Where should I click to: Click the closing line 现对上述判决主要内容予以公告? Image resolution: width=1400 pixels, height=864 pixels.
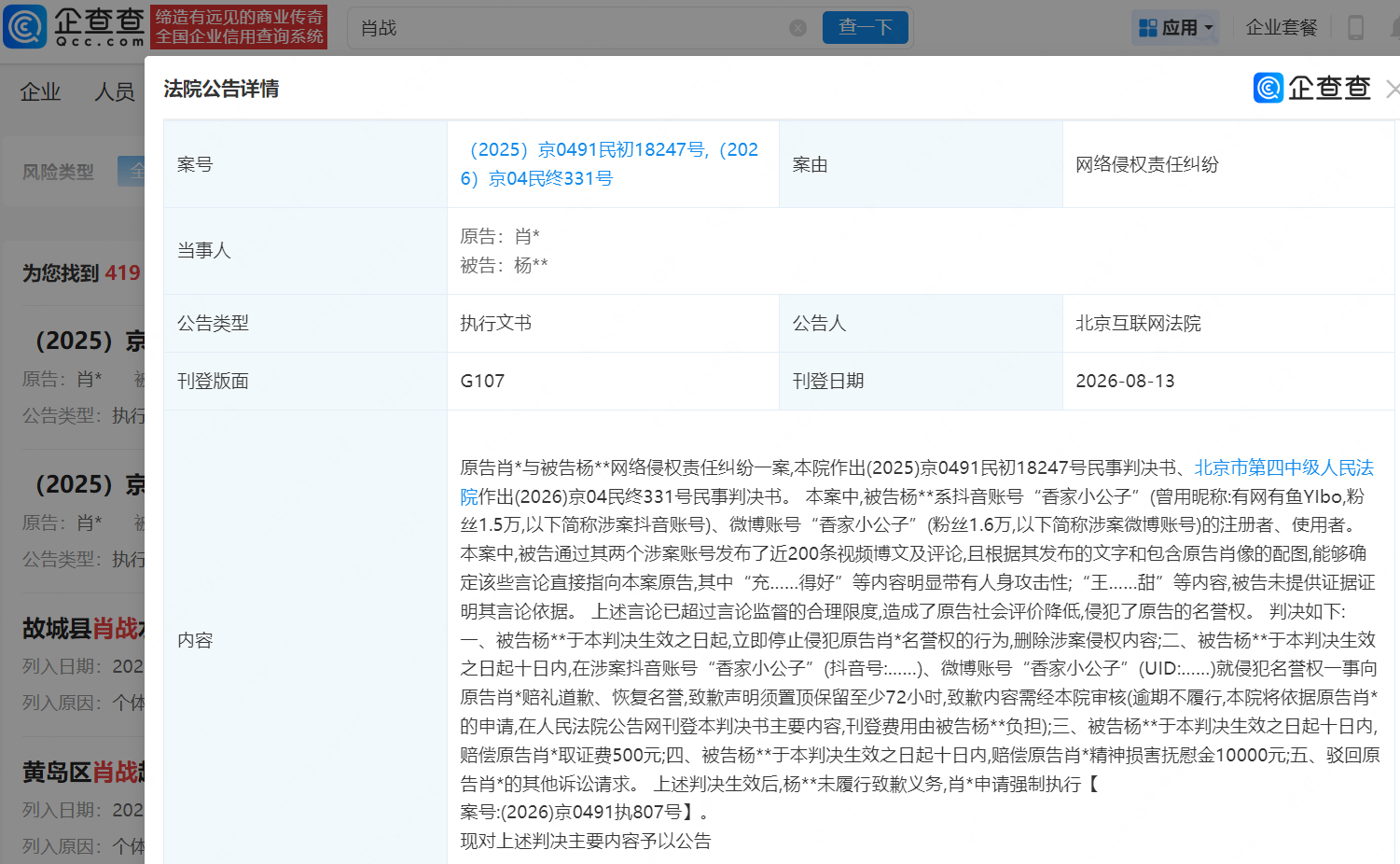coord(586,841)
